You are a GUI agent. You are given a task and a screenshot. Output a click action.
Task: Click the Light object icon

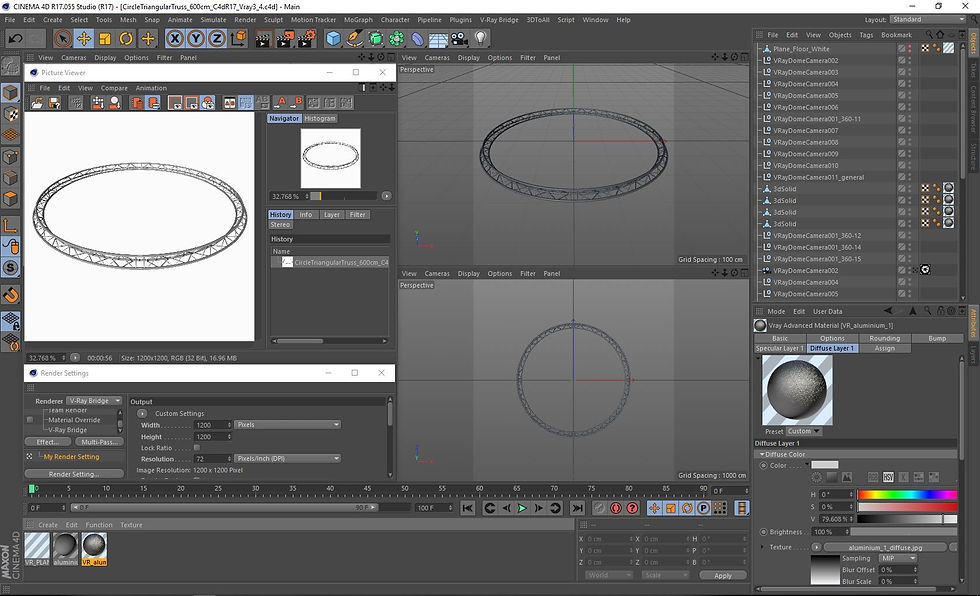pos(481,39)
